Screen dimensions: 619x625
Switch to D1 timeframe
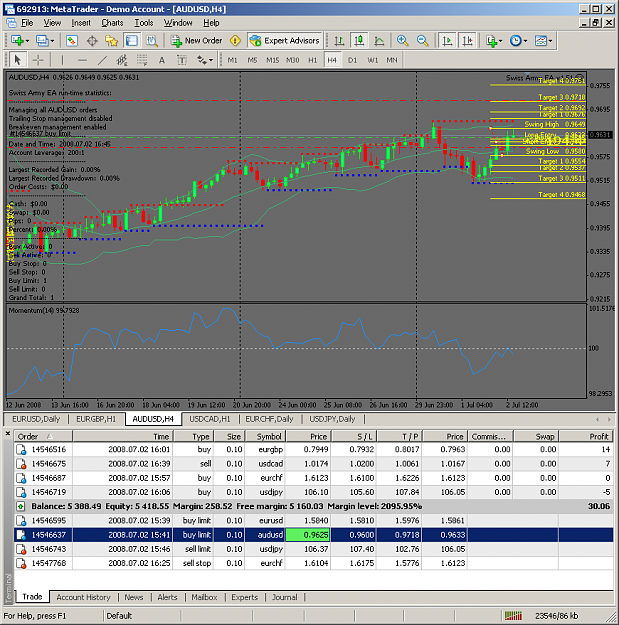point(352,60)
